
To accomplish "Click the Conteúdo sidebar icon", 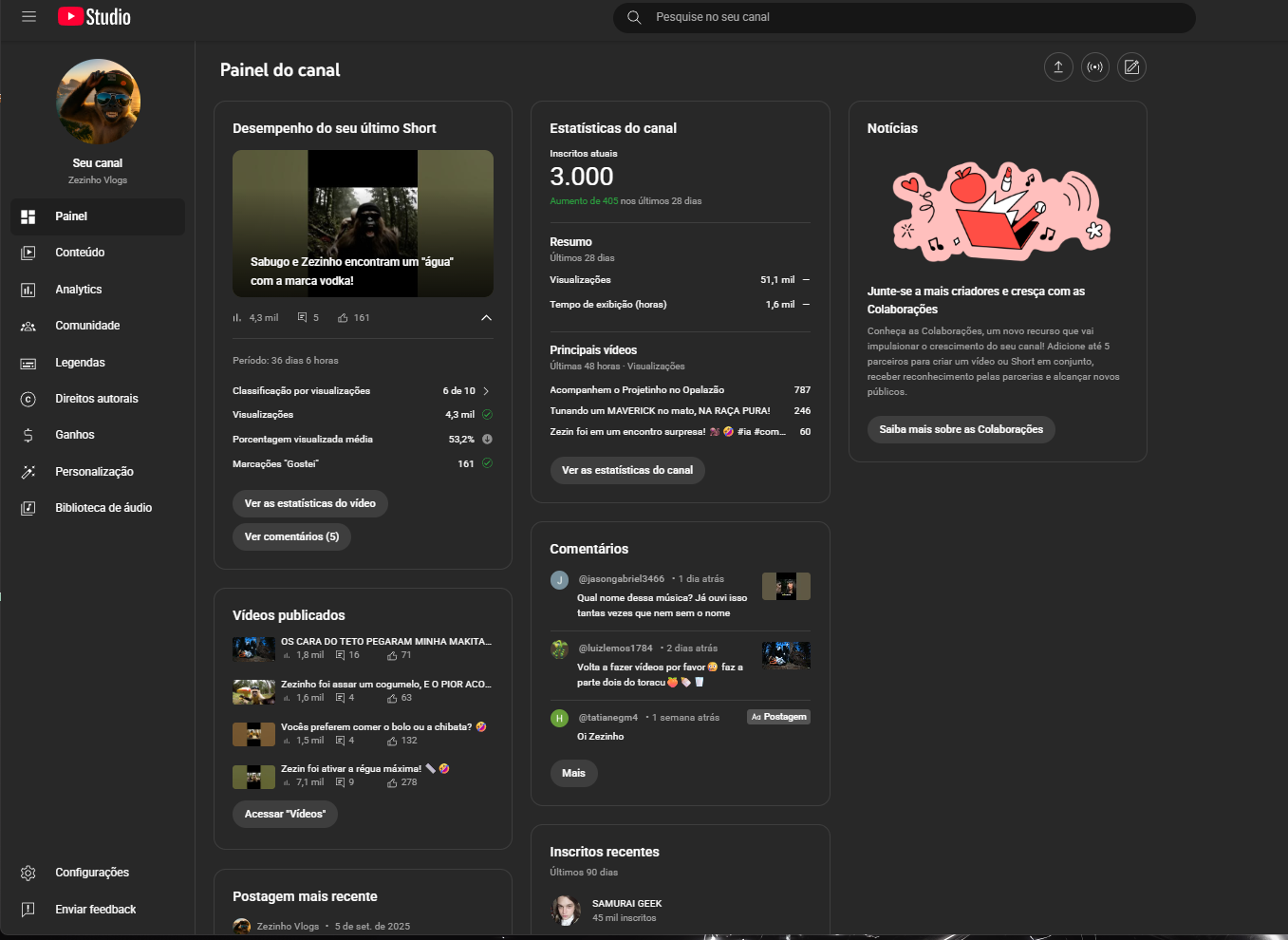I will click(x=28, y=253).
